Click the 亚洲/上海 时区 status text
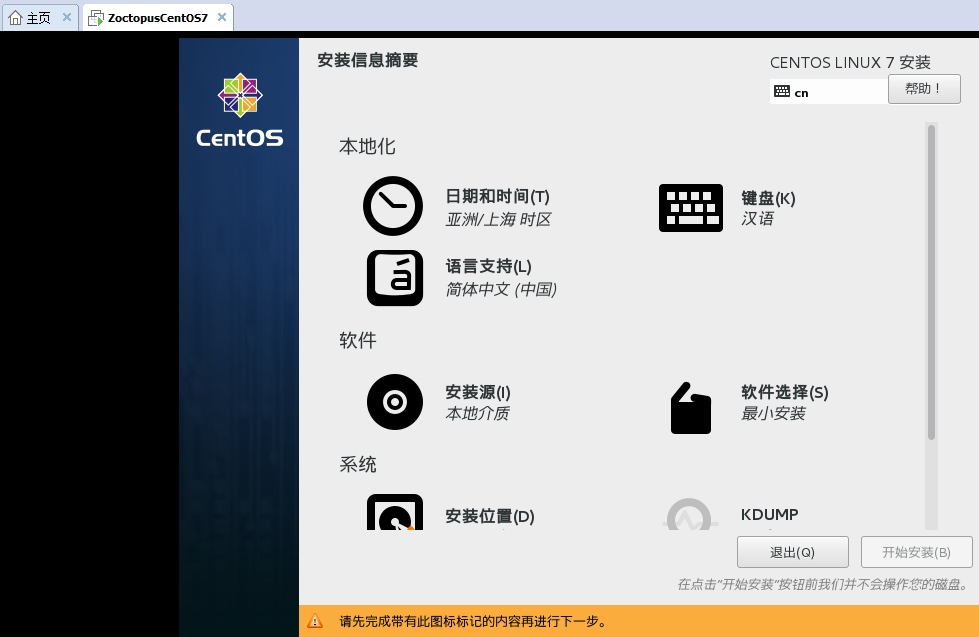This screenshot has width=979, height=637. pyautogui.click(x=498, y=219)
